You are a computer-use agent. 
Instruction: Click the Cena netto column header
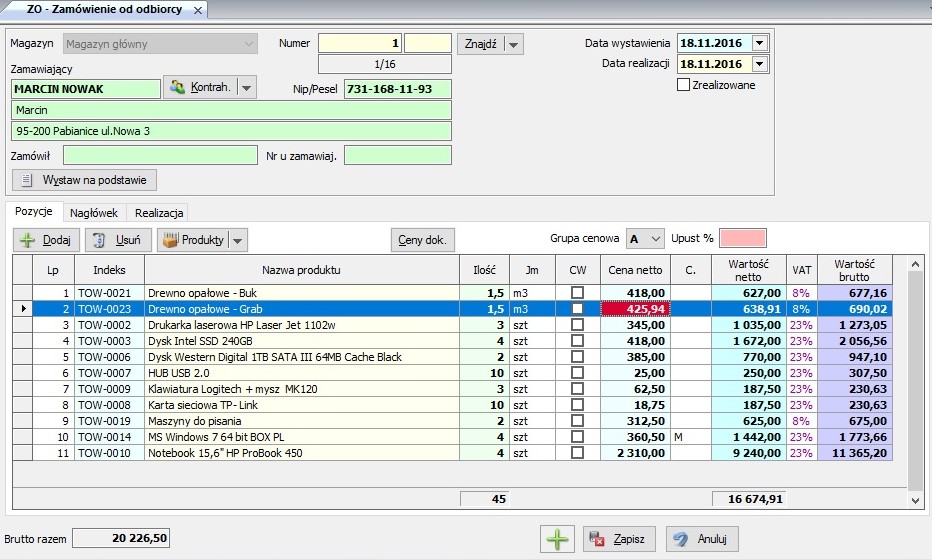635,270
